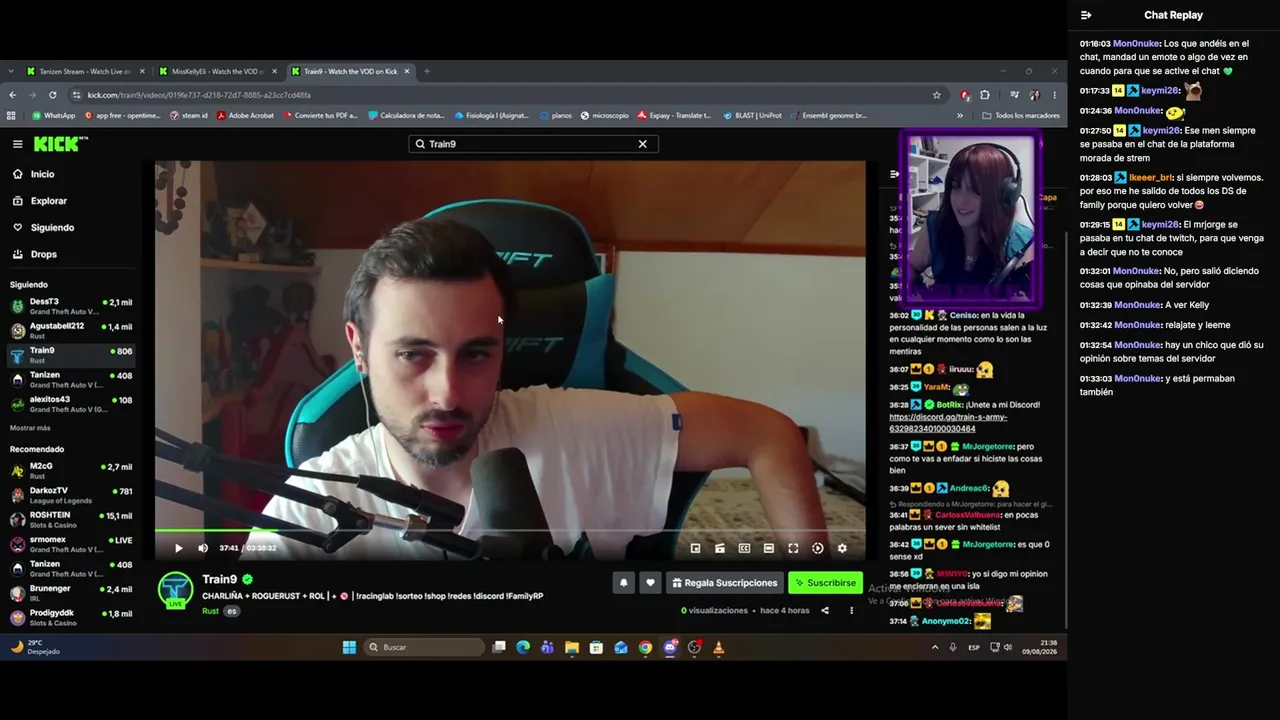This screenshot has height=720, width=1280.
Task: Toggle theater mode in video player
Action: point(769,548)
